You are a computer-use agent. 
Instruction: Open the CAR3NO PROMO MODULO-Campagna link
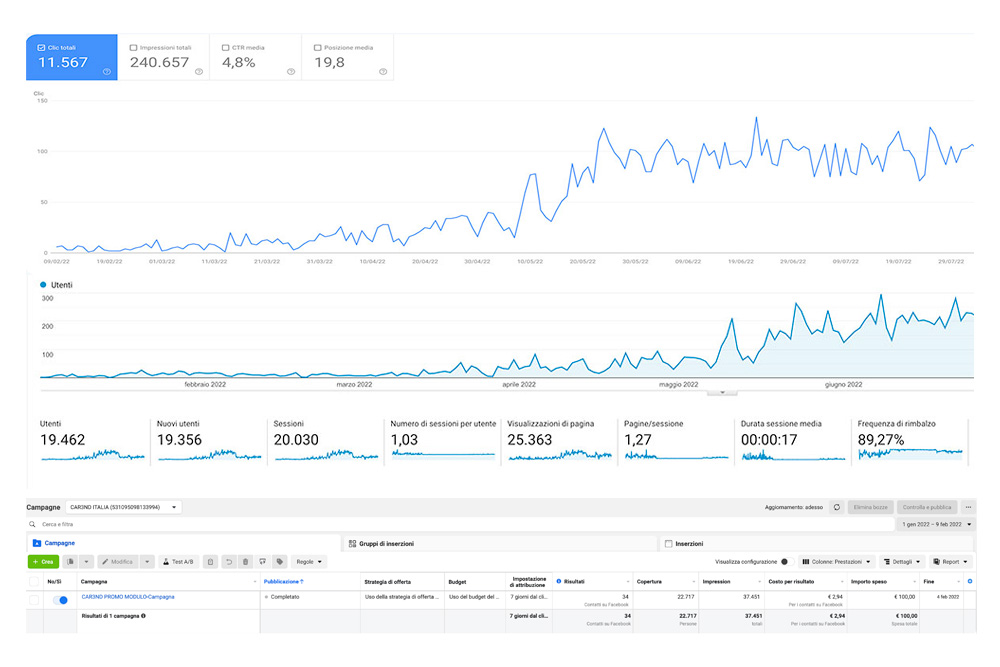point(127,597)
